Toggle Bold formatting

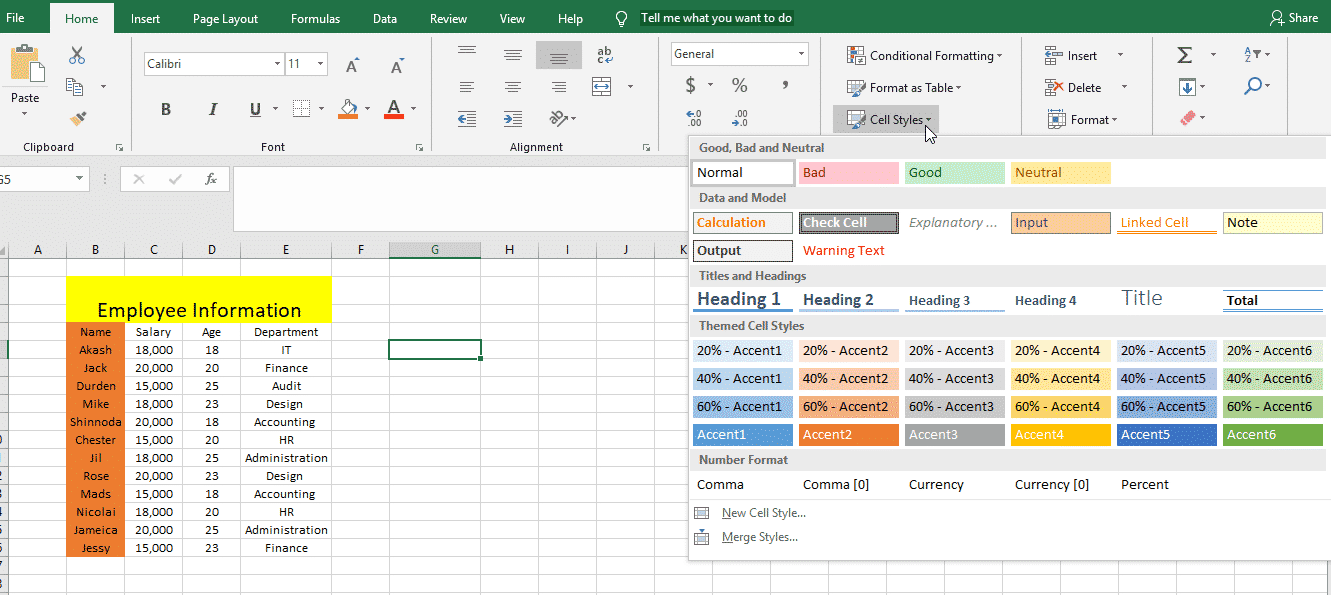tap(166, 109)
